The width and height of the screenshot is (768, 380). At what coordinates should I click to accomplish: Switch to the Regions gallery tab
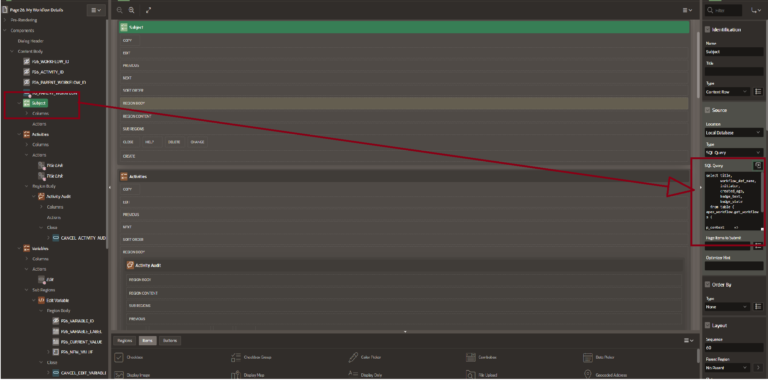[x=125, y=340]
